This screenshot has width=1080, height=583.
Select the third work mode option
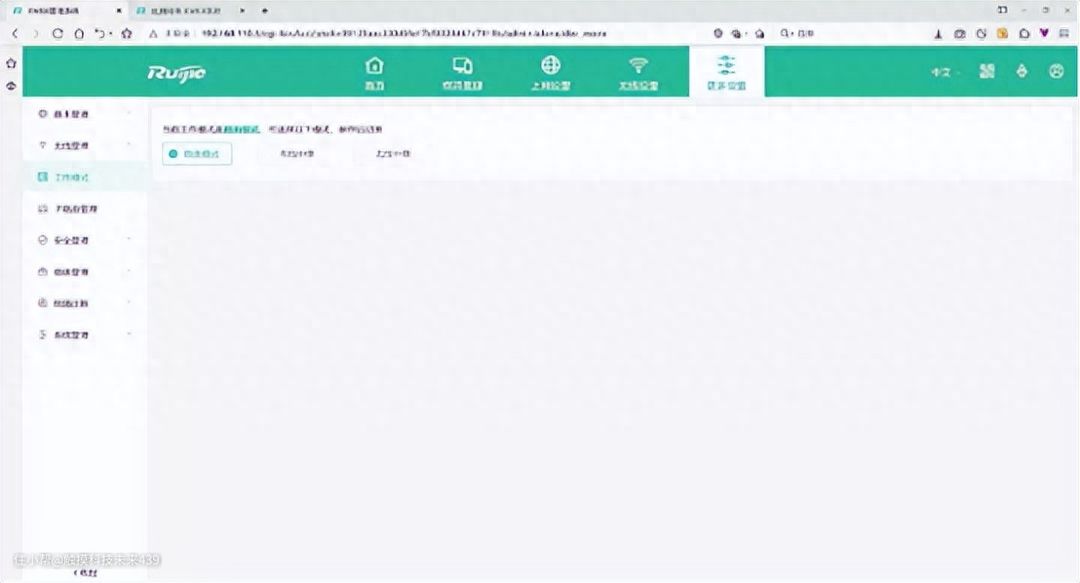click(392, 154)
